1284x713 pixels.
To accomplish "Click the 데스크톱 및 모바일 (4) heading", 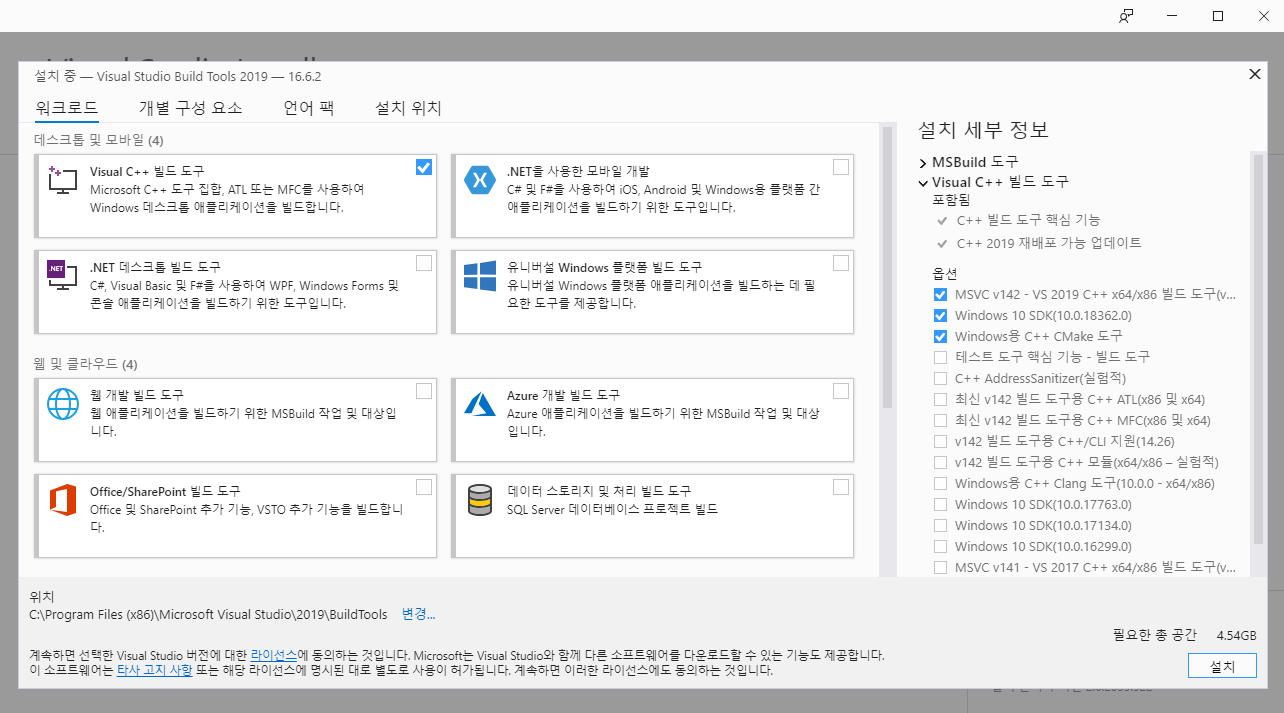I will tap(99, 139).
